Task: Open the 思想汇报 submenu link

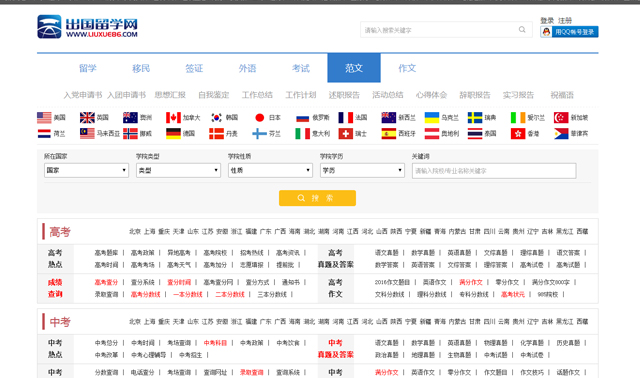Action: 170,95
